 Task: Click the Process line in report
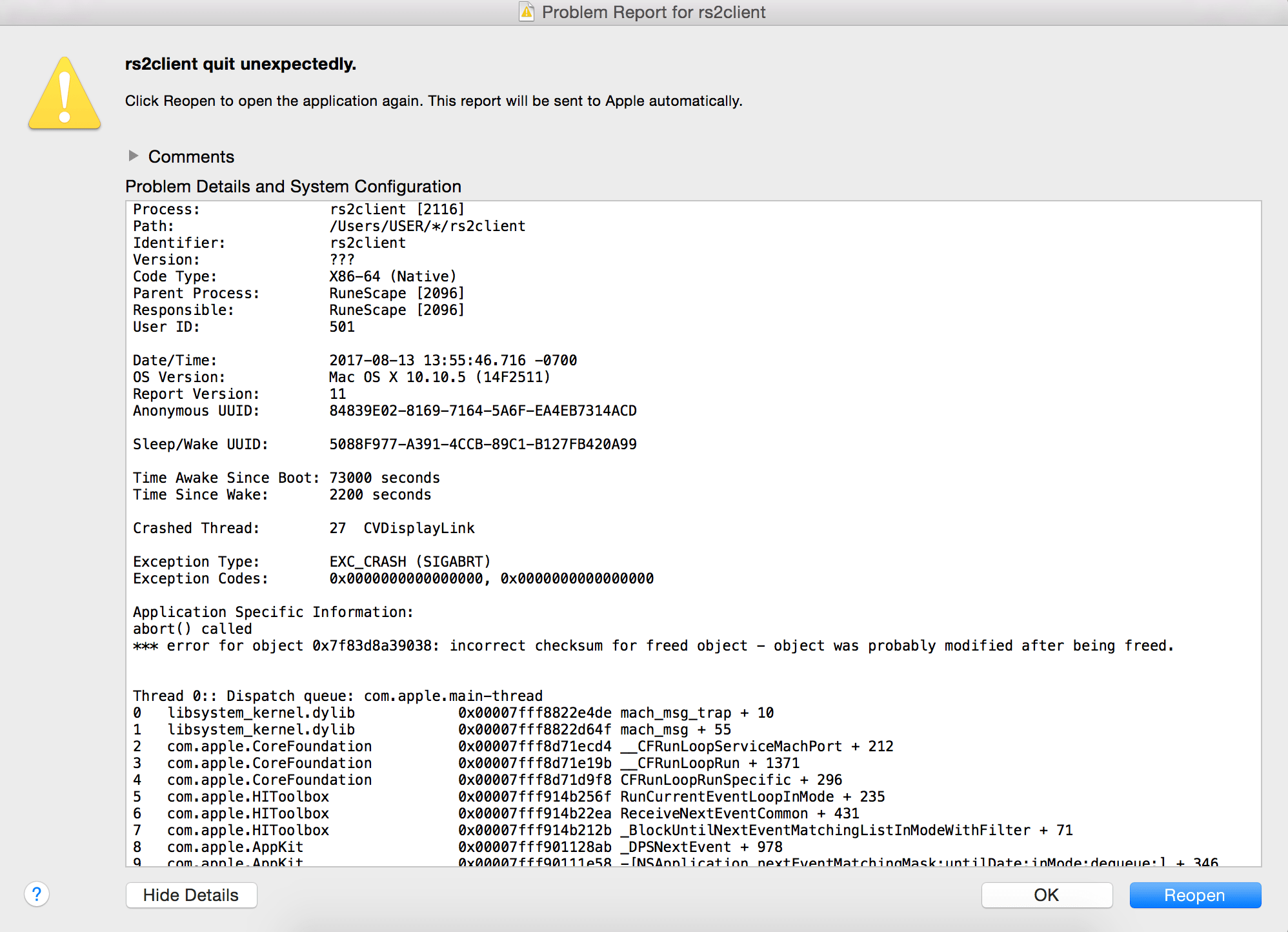[298, 209]
